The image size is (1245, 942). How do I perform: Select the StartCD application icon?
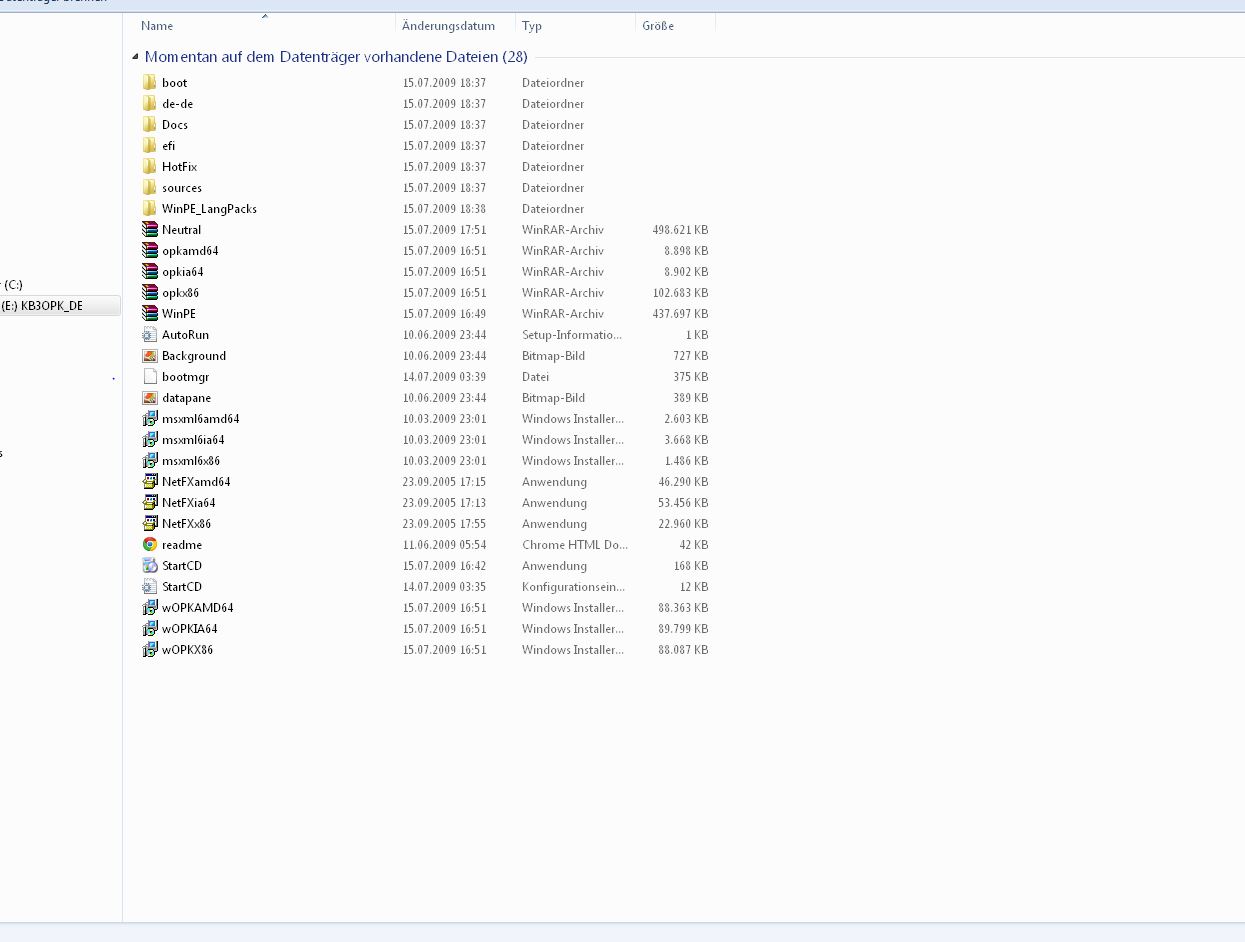(150, 566)
